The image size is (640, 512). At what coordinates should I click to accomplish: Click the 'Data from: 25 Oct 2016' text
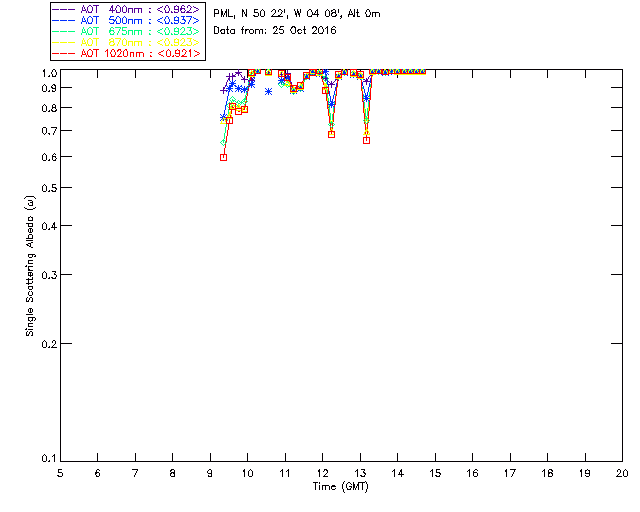pos(275,31)
